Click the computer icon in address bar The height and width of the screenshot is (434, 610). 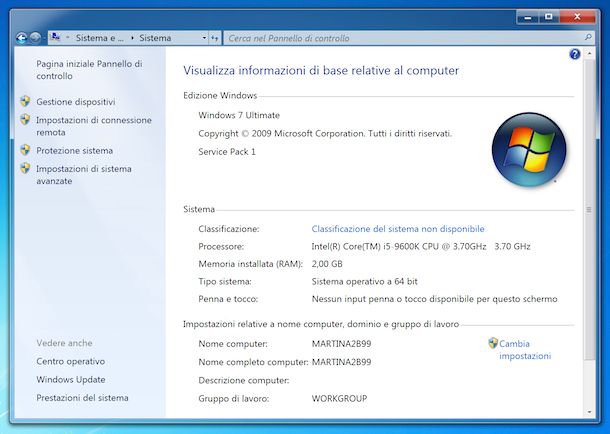[x=56, y=37]
